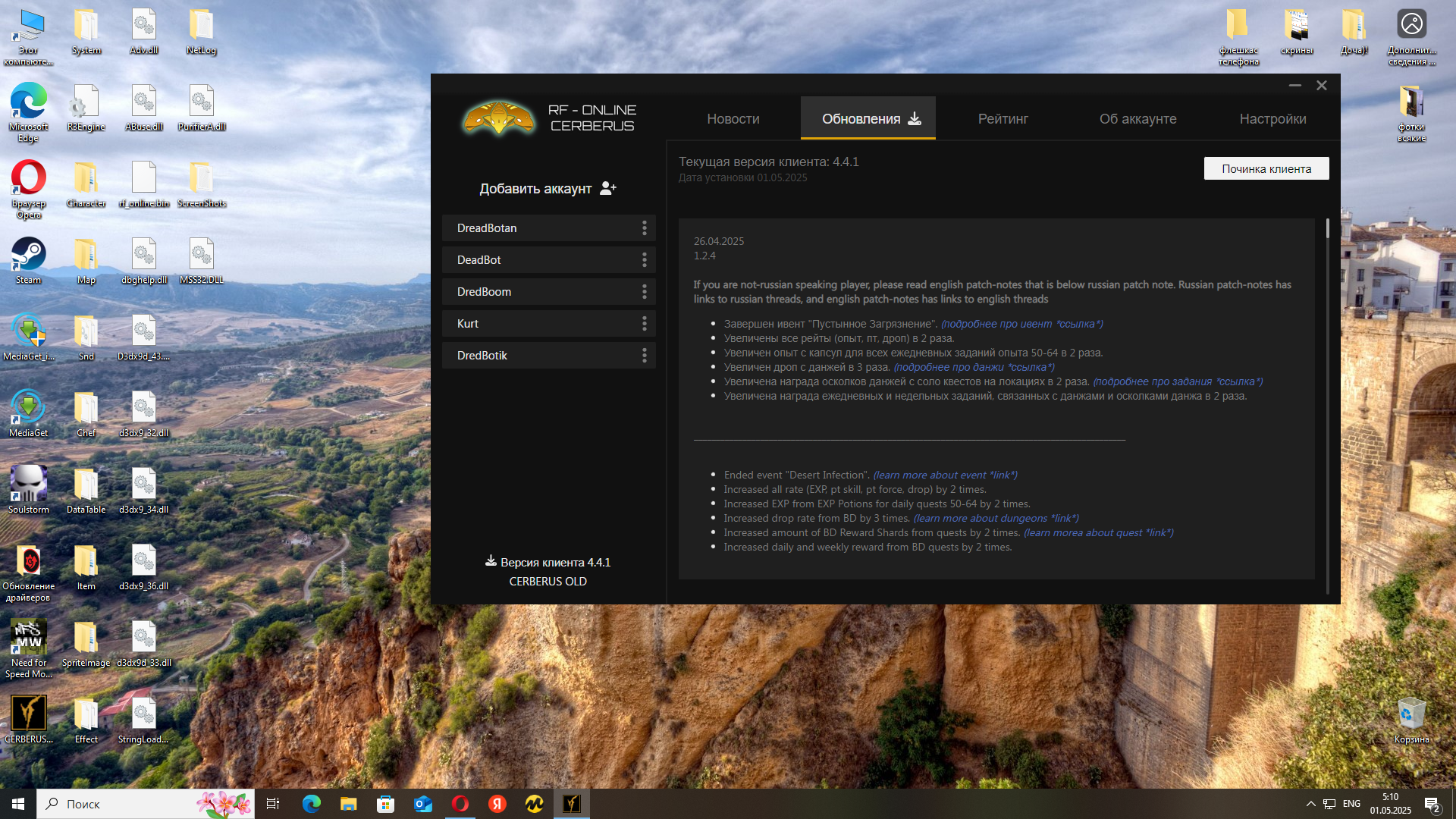Open the Об аккаунте tab
This screenshot has height=819, width=1456.
click(1137, 119)
